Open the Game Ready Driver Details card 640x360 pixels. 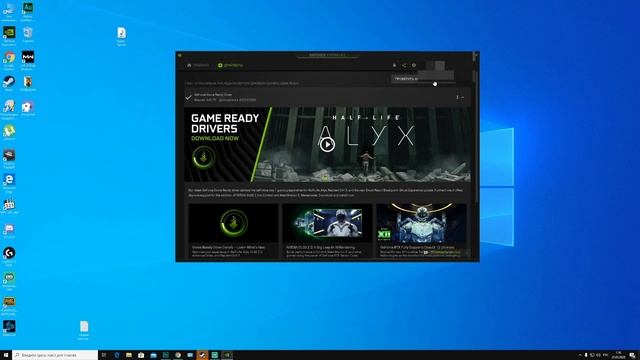233,231
